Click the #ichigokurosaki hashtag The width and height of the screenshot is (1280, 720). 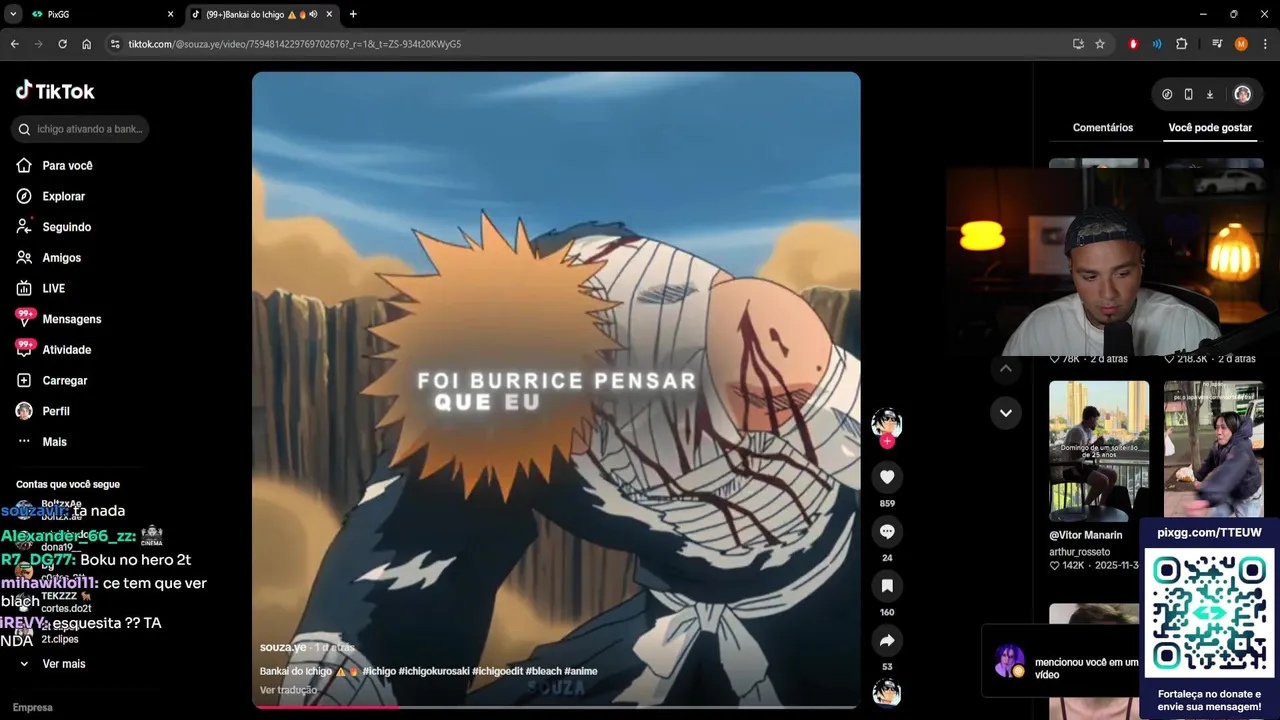[x=434, y=671]
